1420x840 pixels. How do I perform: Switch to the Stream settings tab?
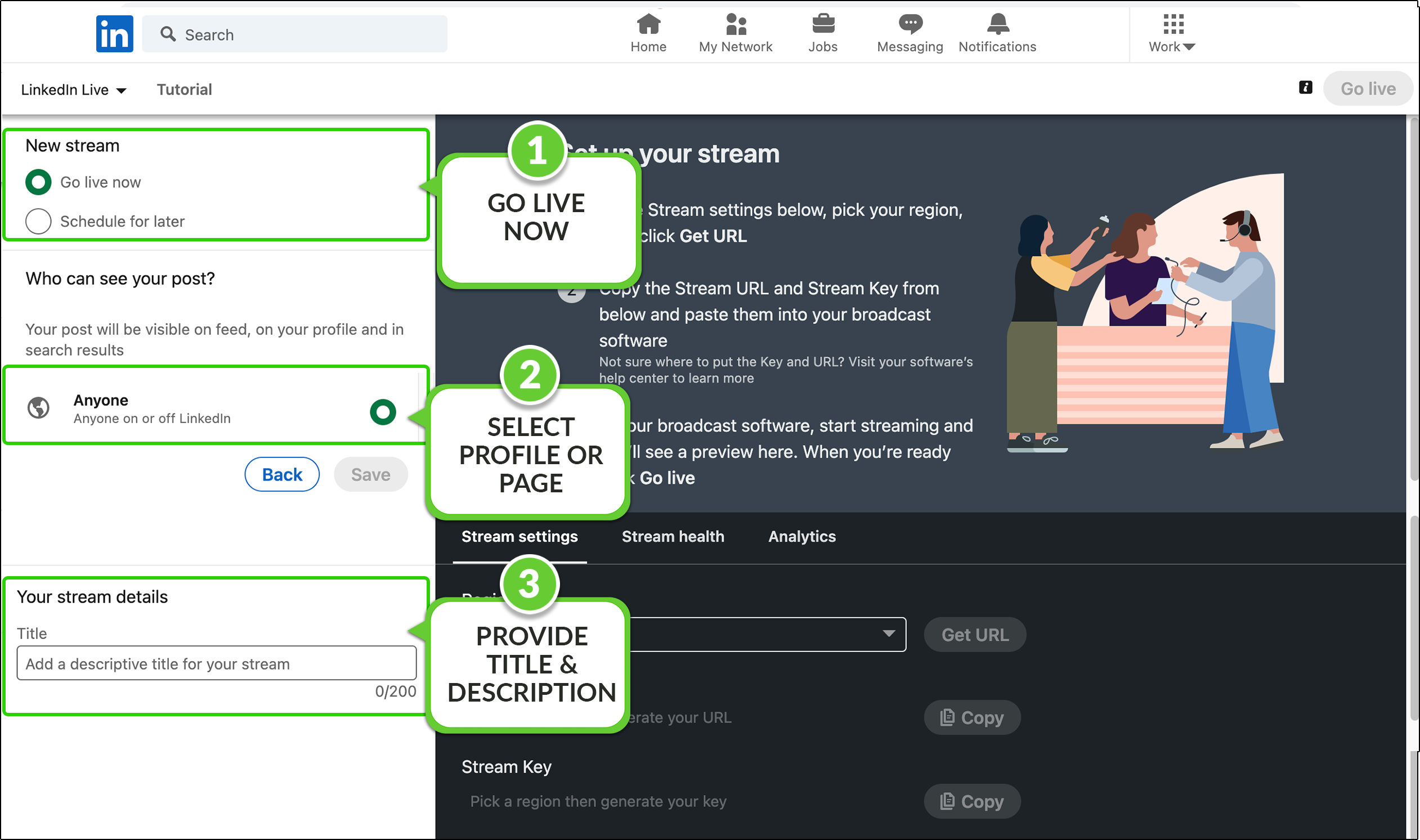click(x=519, y=536)
